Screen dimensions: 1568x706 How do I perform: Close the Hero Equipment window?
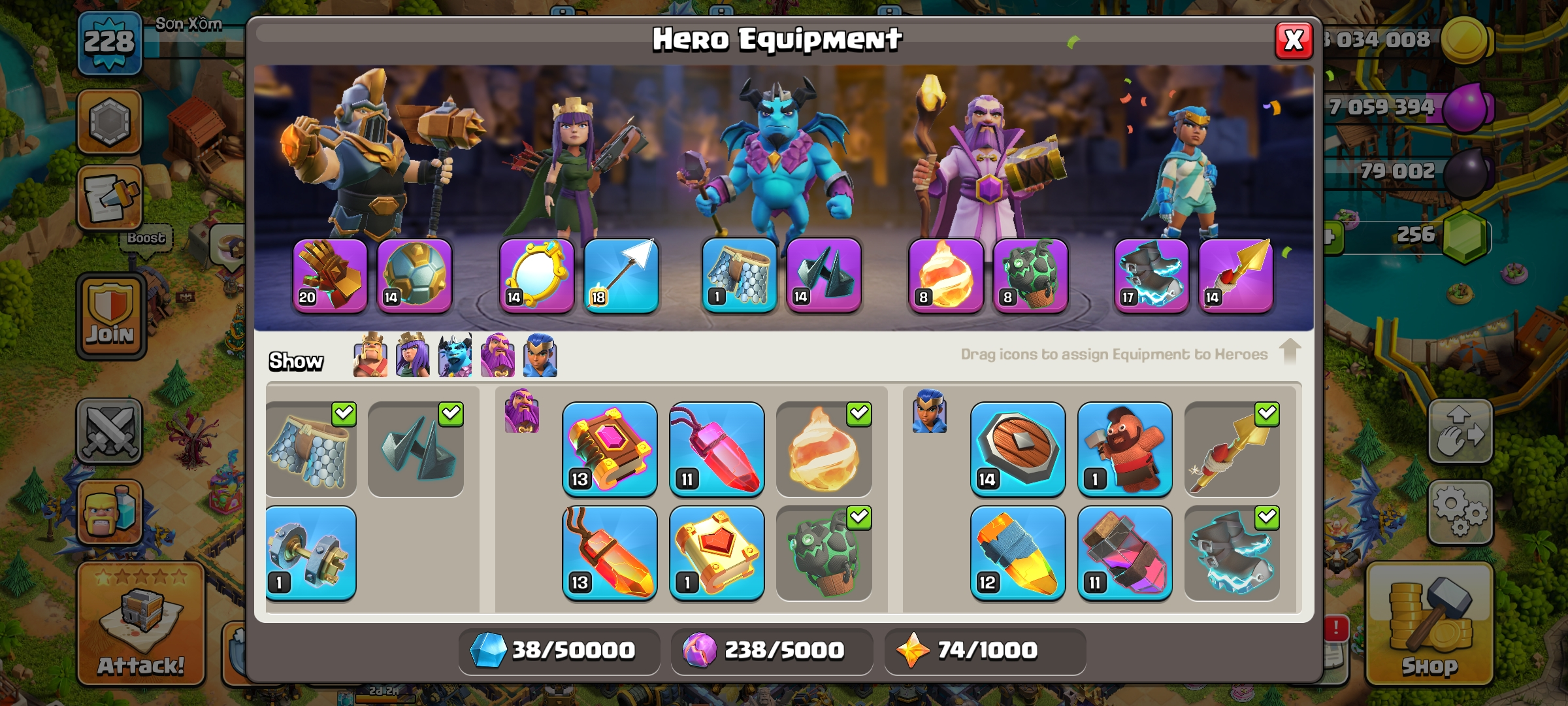1294,41
